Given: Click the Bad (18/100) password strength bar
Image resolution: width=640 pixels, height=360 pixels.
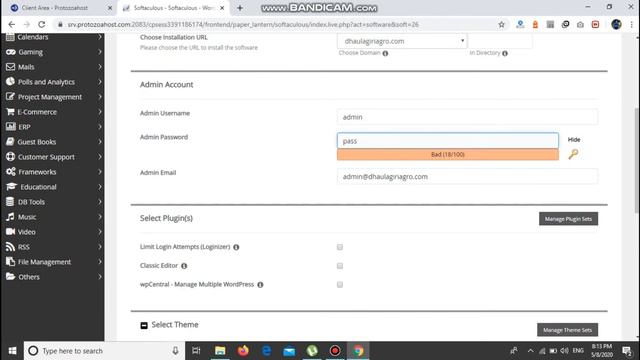Looking at the screenshot, I should click(x=448, y=154).
